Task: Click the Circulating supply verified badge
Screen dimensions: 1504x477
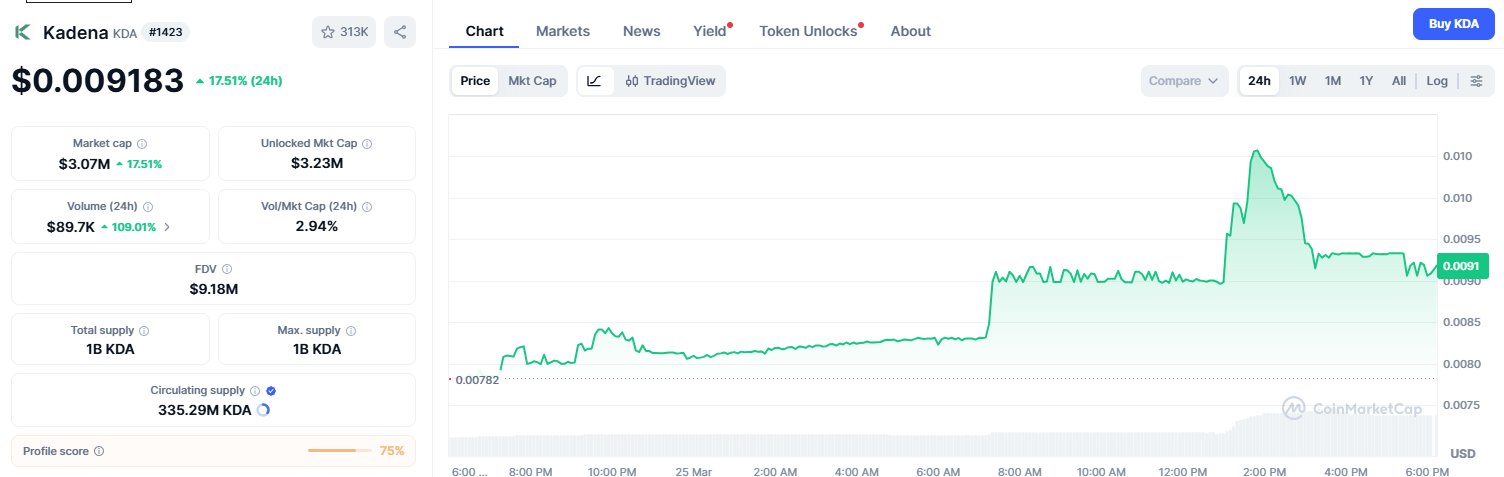Action: click(x=271, y=391)
